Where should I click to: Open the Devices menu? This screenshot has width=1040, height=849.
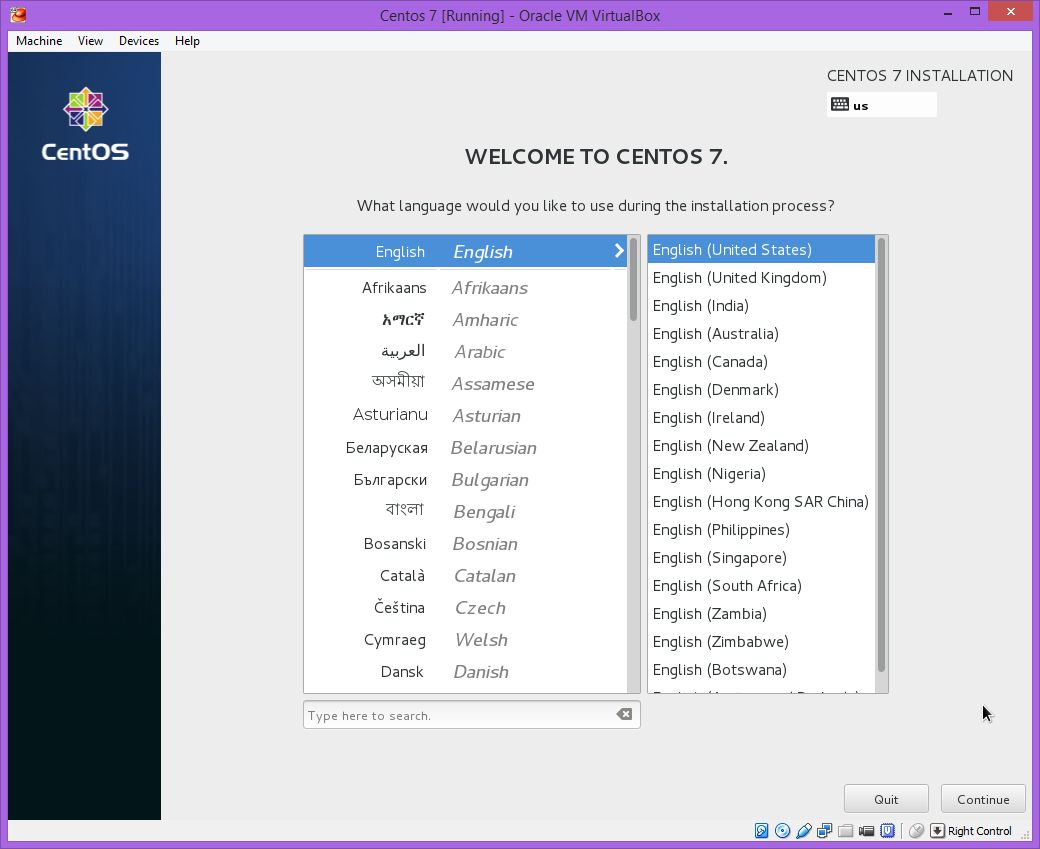139,40
